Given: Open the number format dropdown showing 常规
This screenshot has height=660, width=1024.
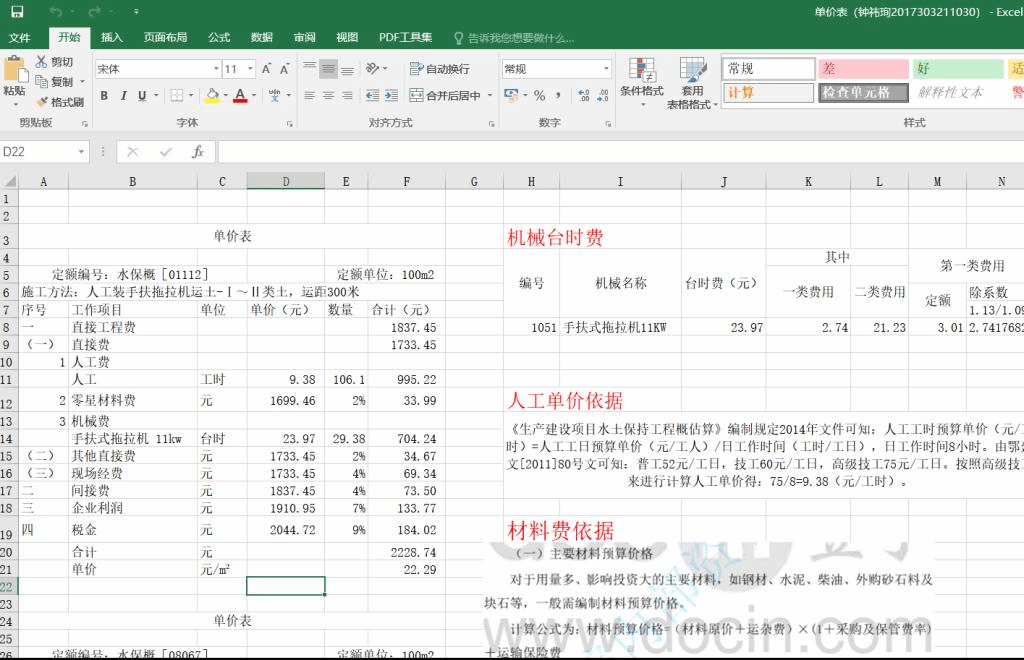Looking at the screenshot, I should tap(606, 68).
